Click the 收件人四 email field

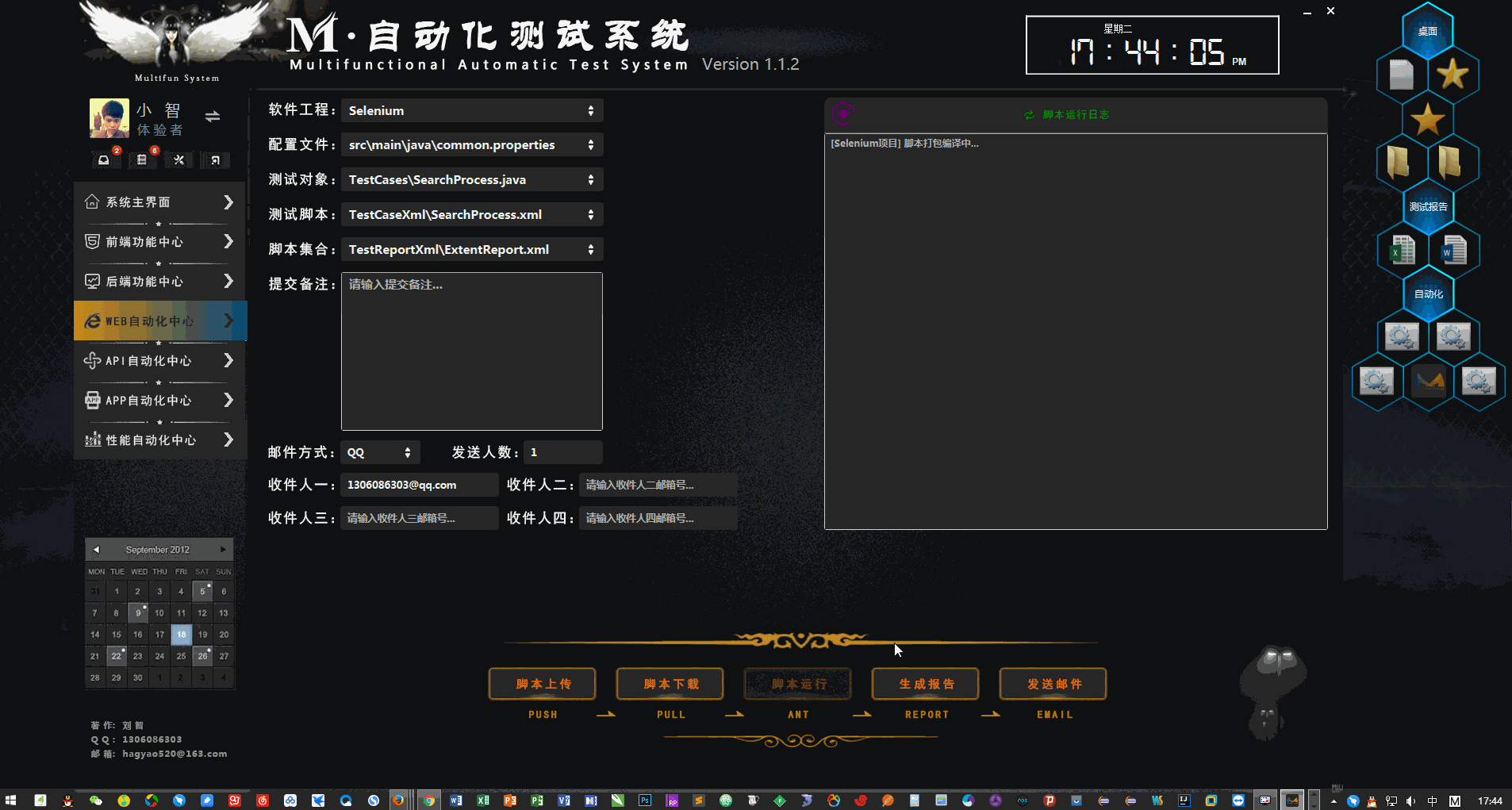[658, 518]
